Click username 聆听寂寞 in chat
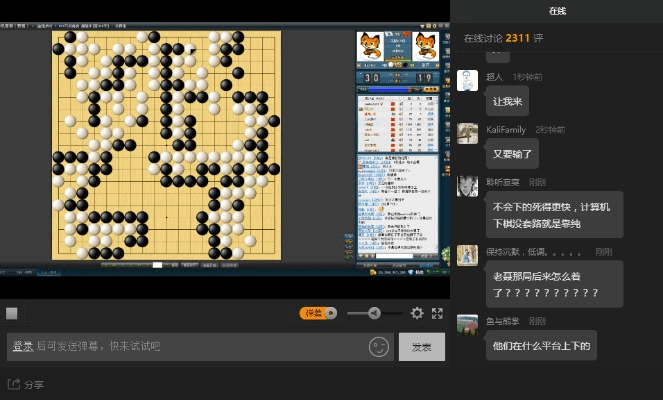The image size is (663, 400). 502,182
